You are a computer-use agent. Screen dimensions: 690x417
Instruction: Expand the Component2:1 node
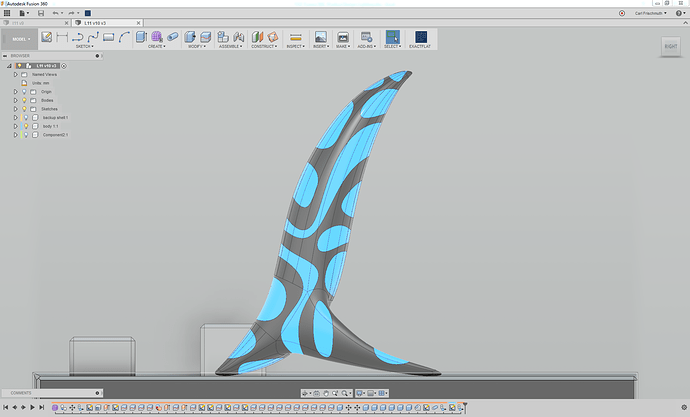pyautogui.click(x=16, y=135)
